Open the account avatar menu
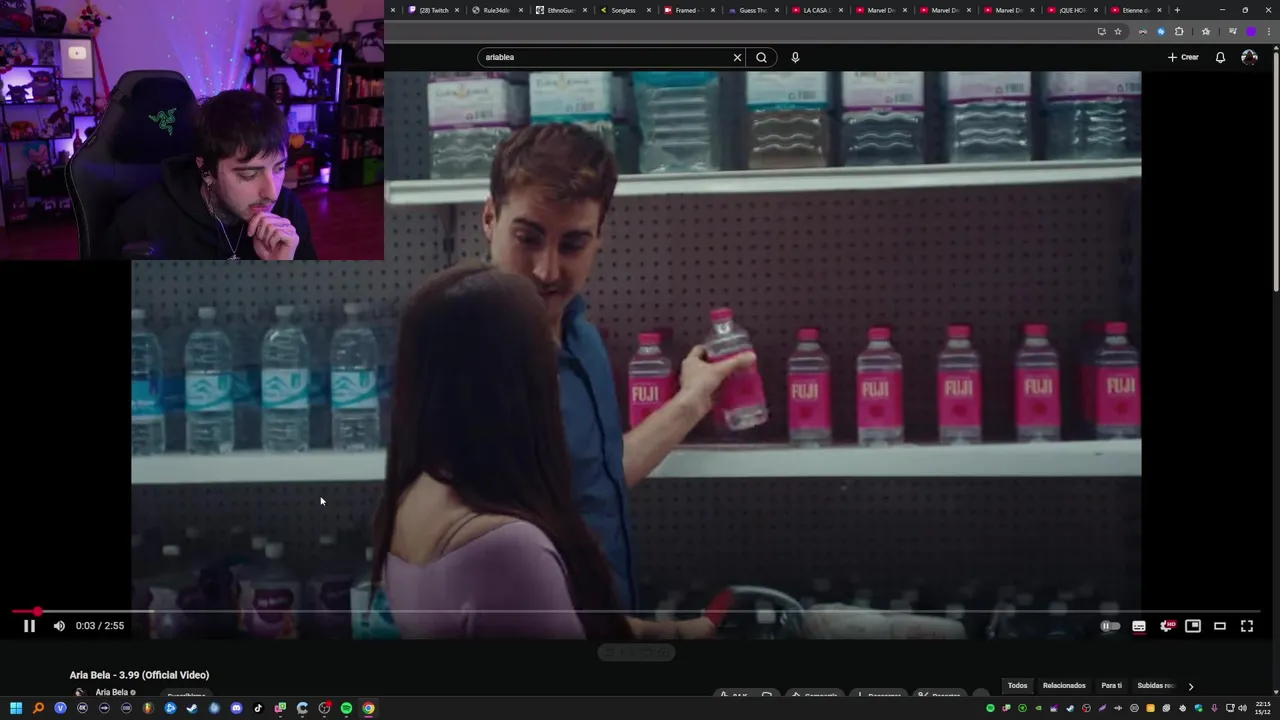 point(1249,57)
